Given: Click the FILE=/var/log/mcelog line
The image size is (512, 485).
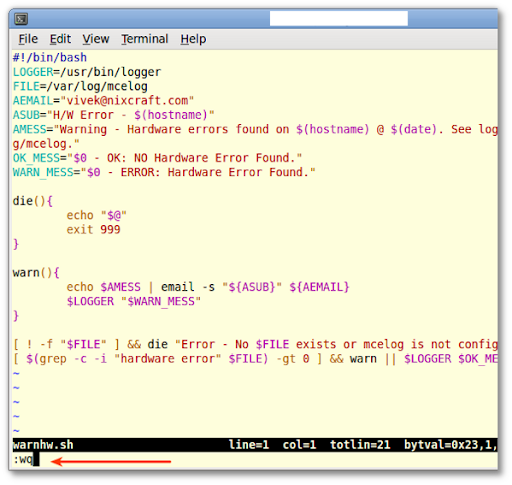Looking at the screenshot, I should pyautogui.click(x=80, y=86).
